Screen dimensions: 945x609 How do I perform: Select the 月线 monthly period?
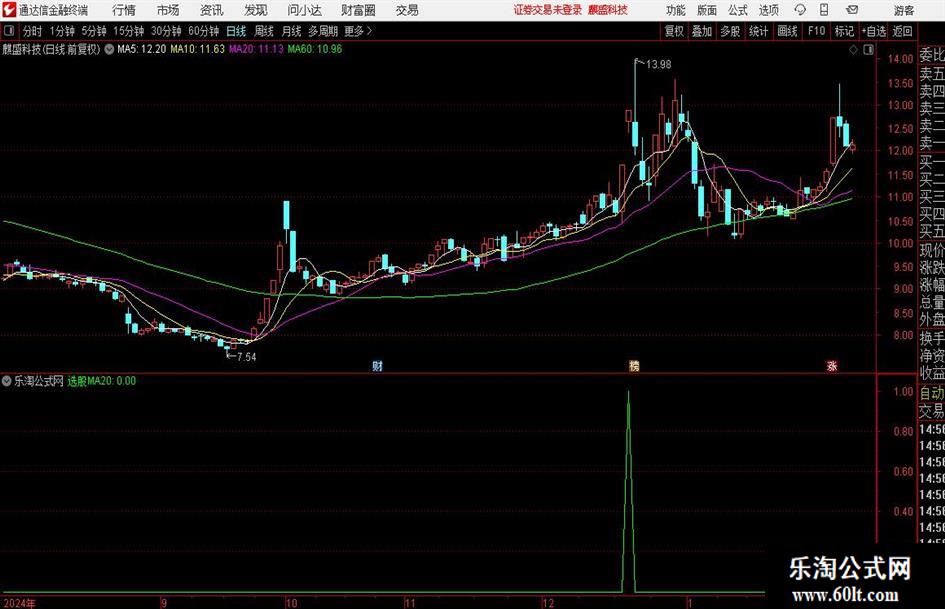click(x=291, y=31)
